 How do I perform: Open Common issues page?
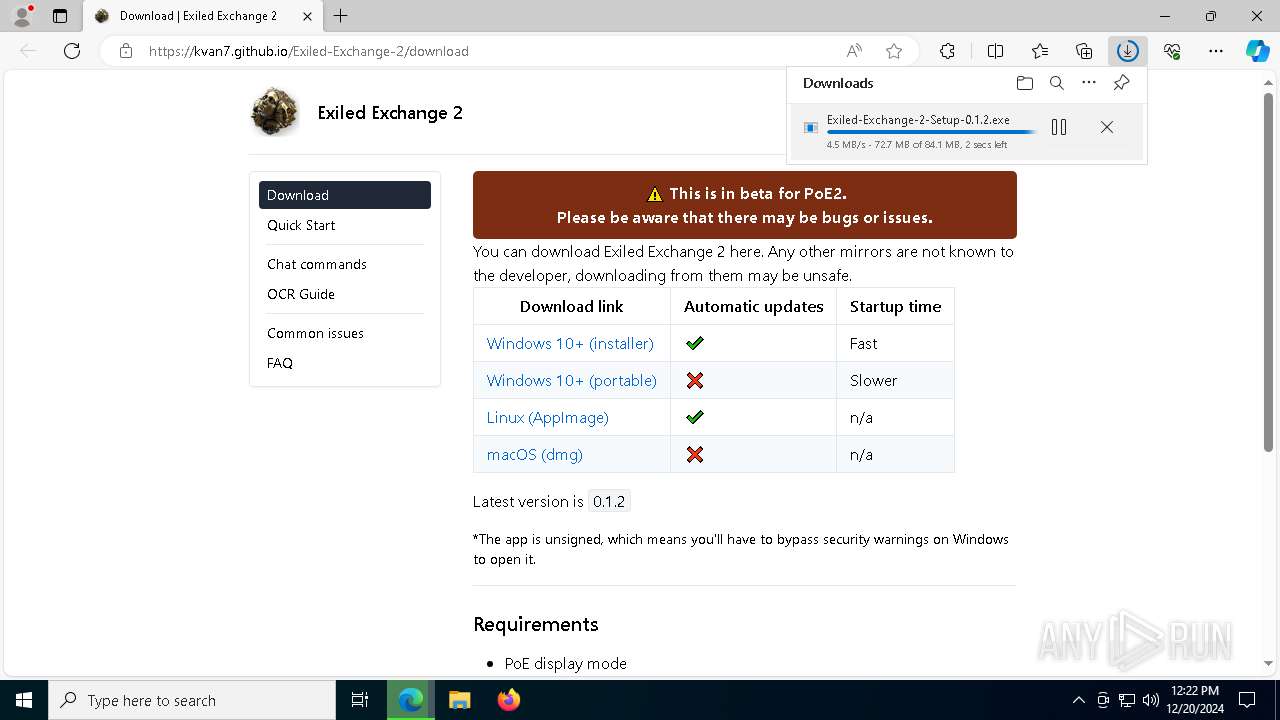pyautogui.click(x=315, y=333)
